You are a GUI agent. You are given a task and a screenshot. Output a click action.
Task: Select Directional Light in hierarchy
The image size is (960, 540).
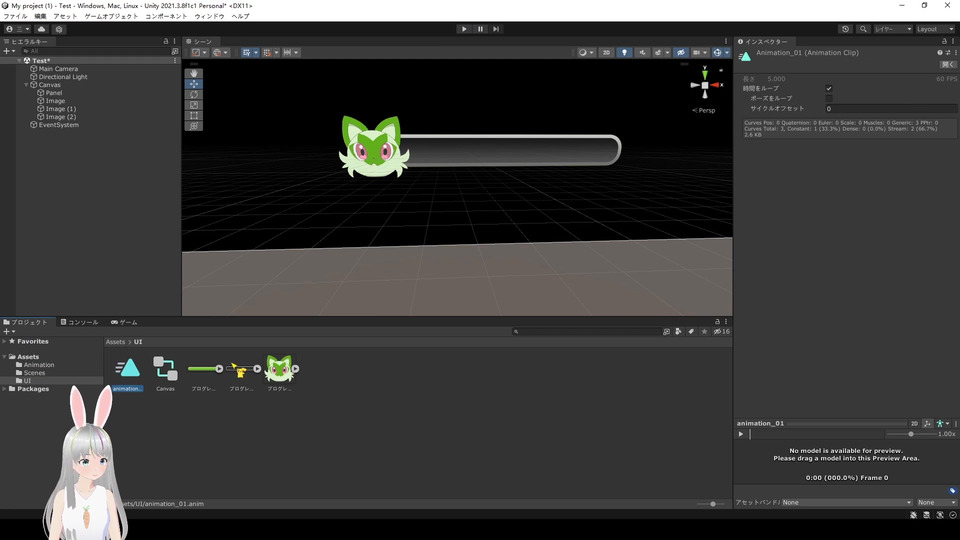pos(63,77)
